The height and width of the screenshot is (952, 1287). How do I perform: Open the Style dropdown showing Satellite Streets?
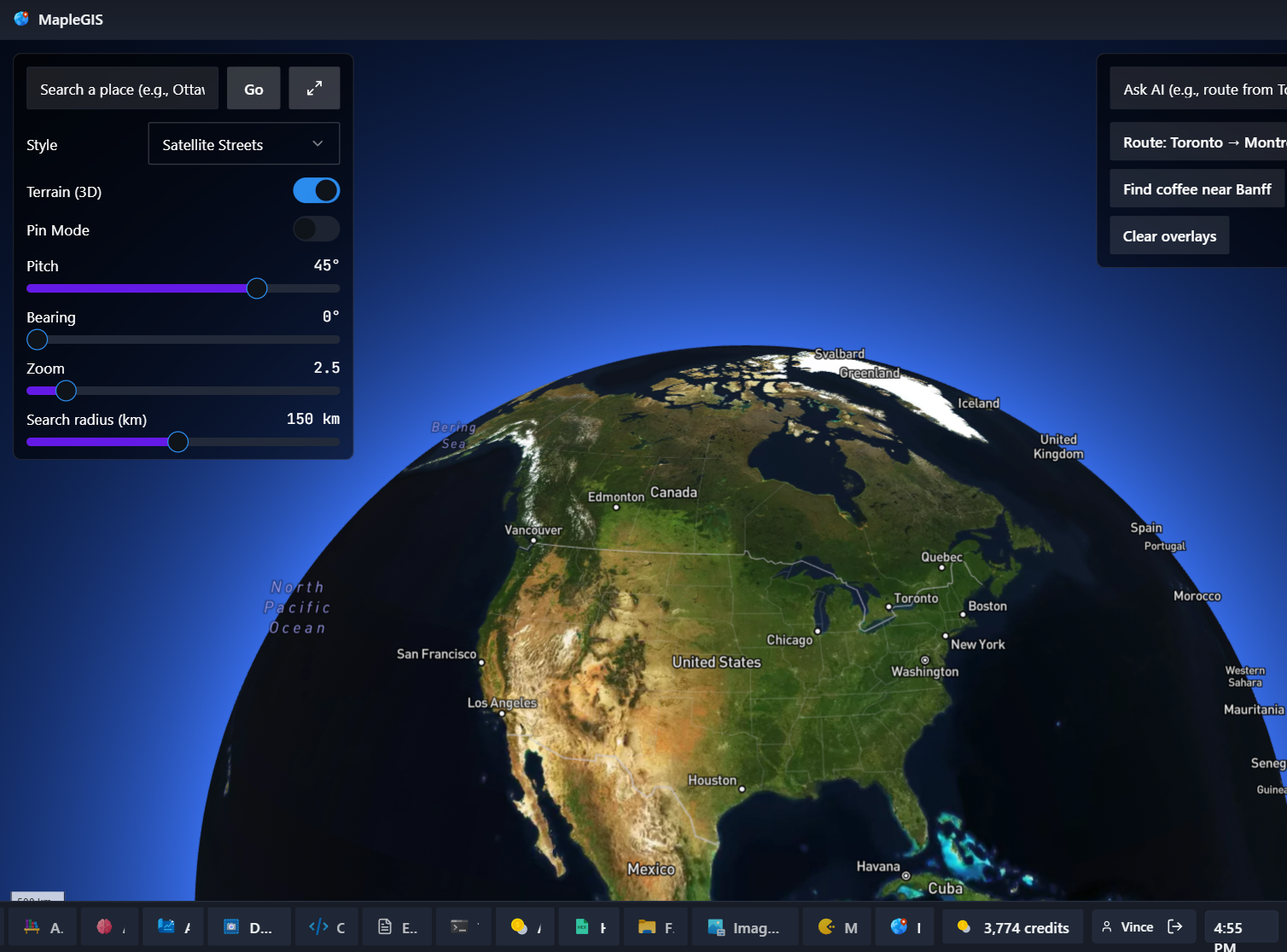pyautogui.click(x=244, y=143)
